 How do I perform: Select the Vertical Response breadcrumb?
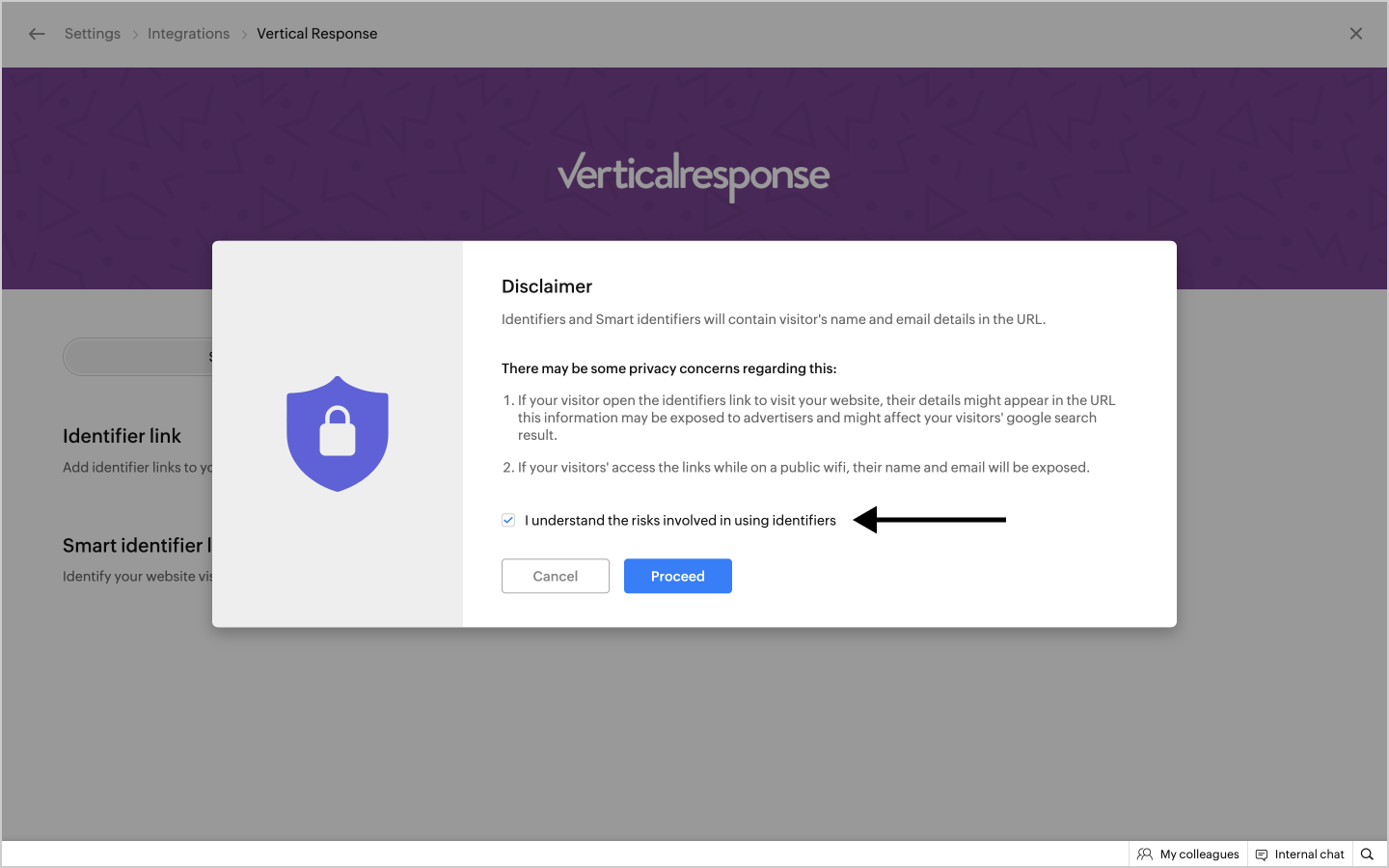[316, 34]
